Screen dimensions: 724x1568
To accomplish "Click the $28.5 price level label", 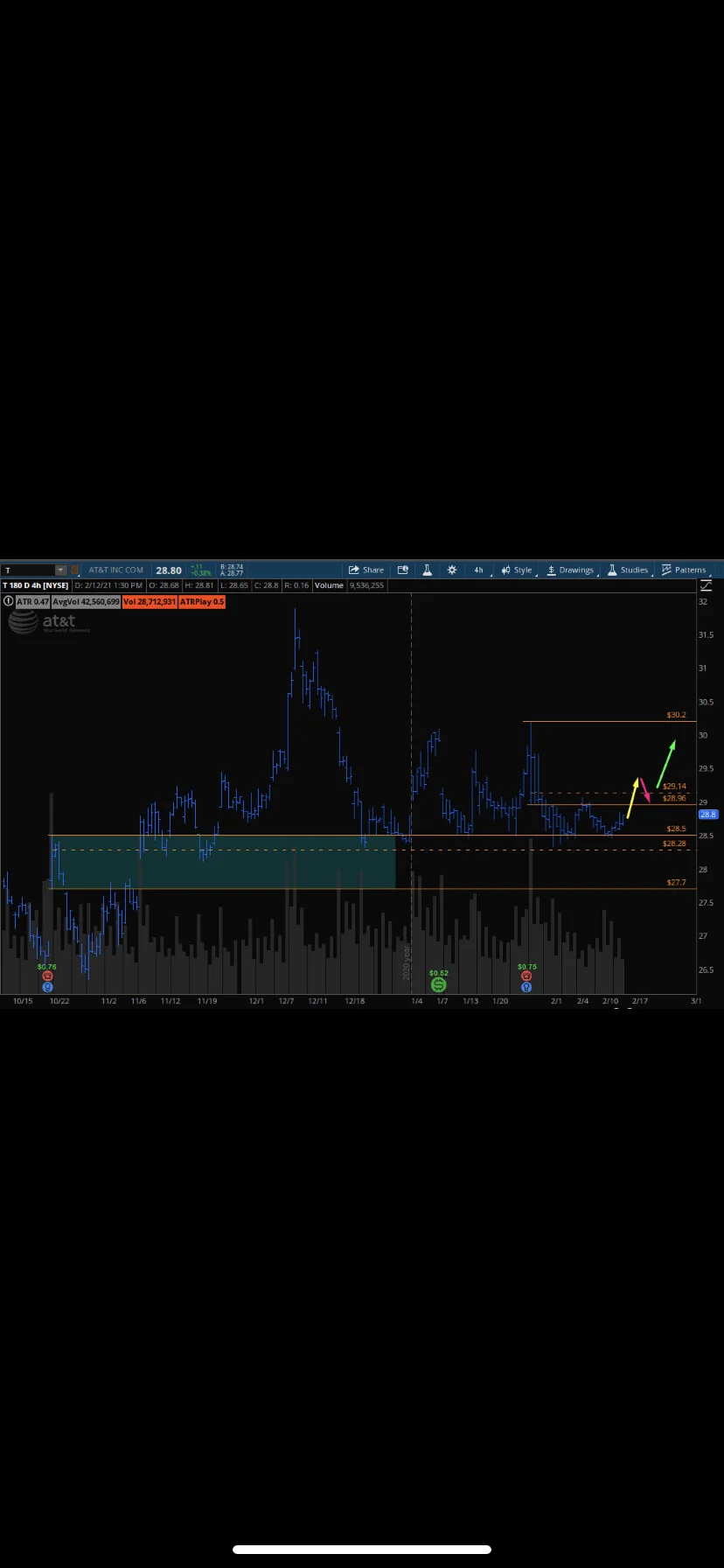I will pyautogui.click(x=676, y=829).
